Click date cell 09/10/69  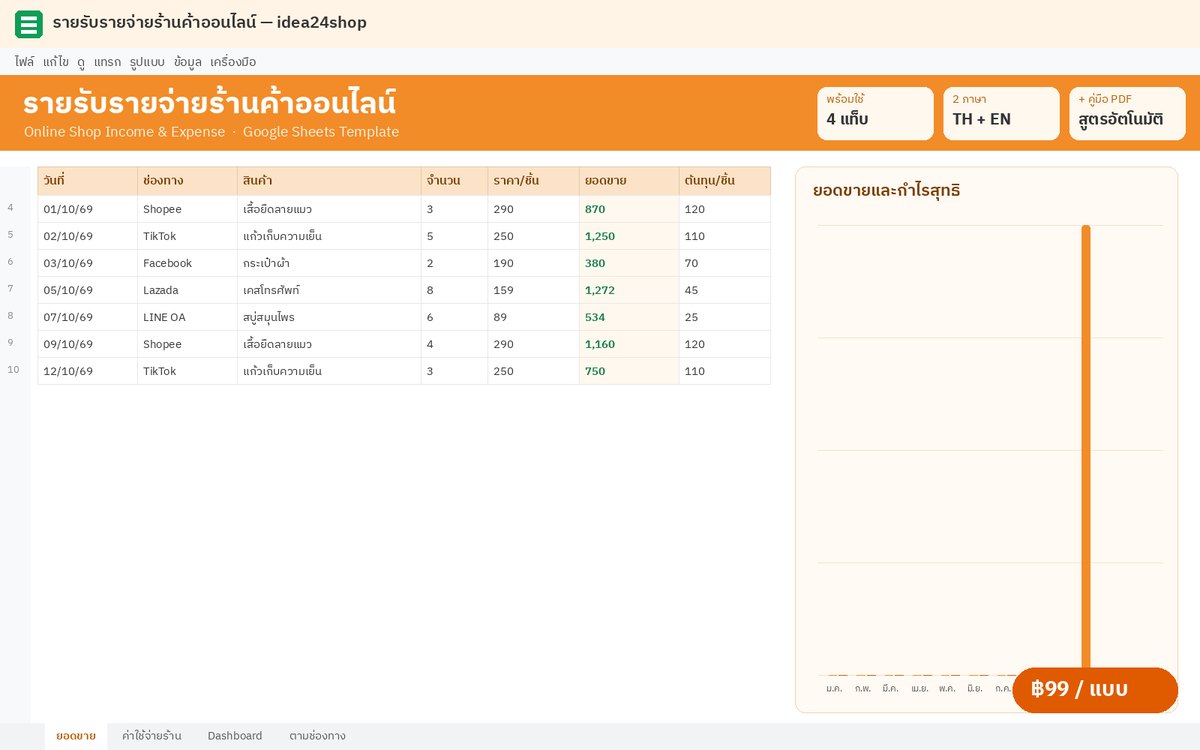click(88, 344)
